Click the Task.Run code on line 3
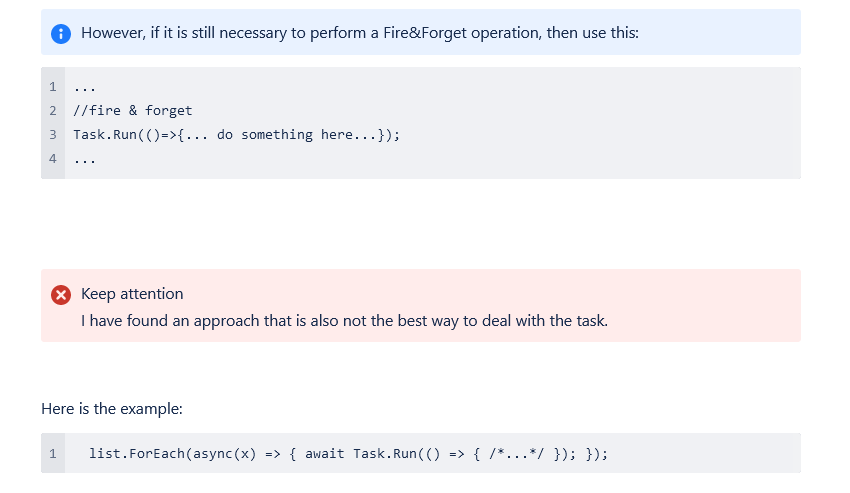The image size is (850, 493). tap(236, 135)
